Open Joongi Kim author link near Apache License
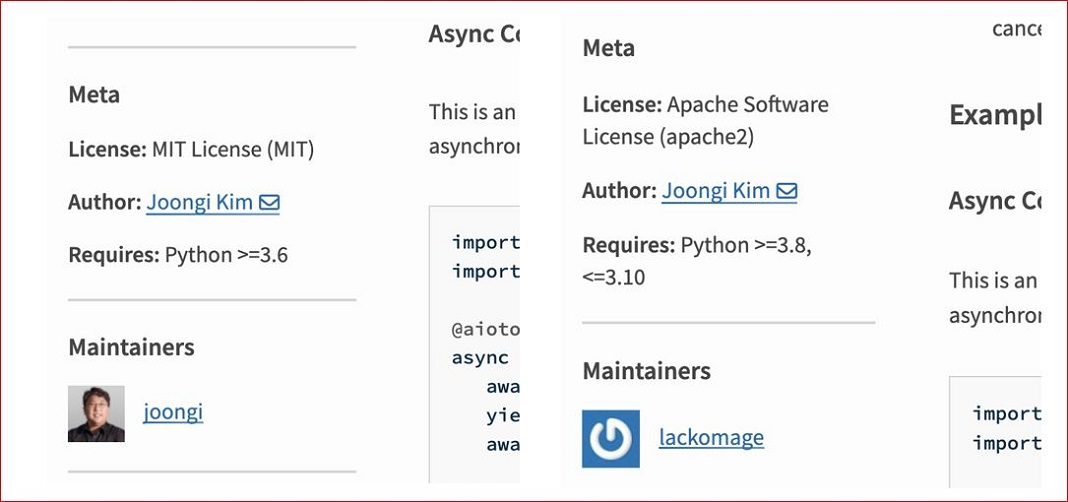The width and height of the screenshot is (1068, 502). (716, 191)
